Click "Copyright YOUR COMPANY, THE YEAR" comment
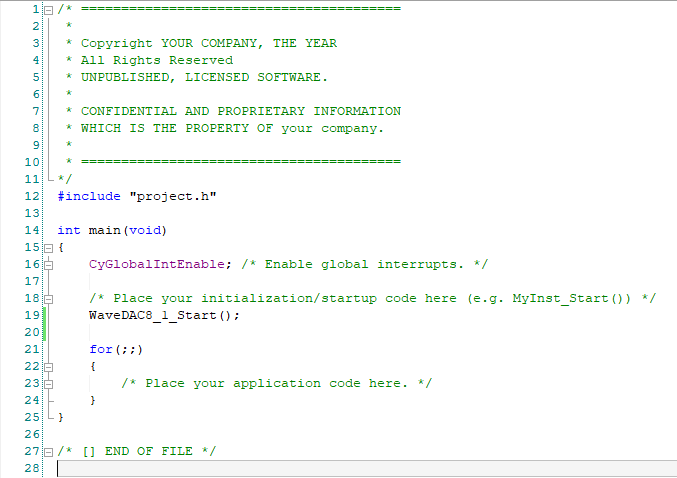Screen dimensions: 677x478 pyautogui.click(x=209, y=43)
